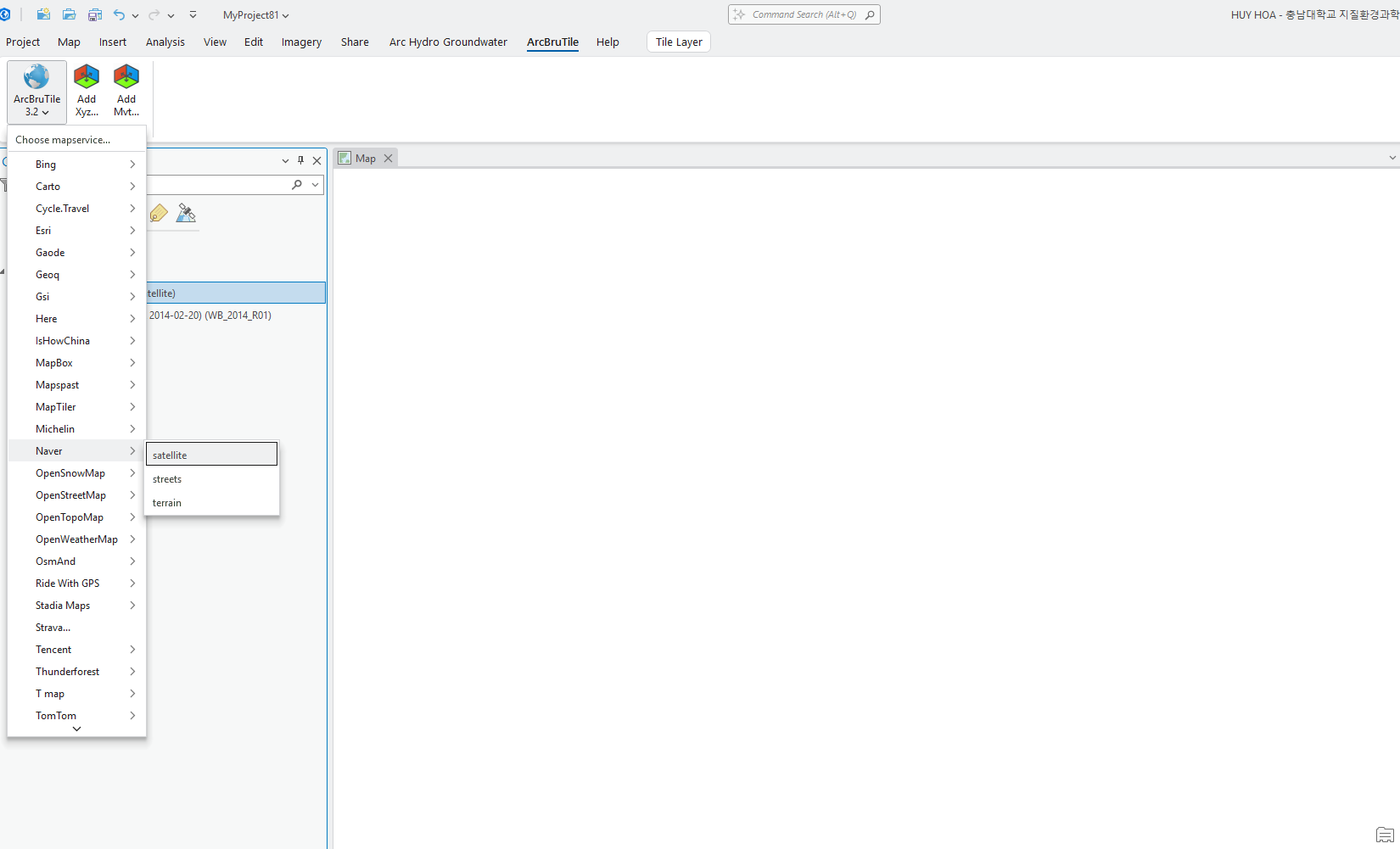Click the Add Xyz layer icon
This screenshot has width=1400, height=849.
pos(87,92)
